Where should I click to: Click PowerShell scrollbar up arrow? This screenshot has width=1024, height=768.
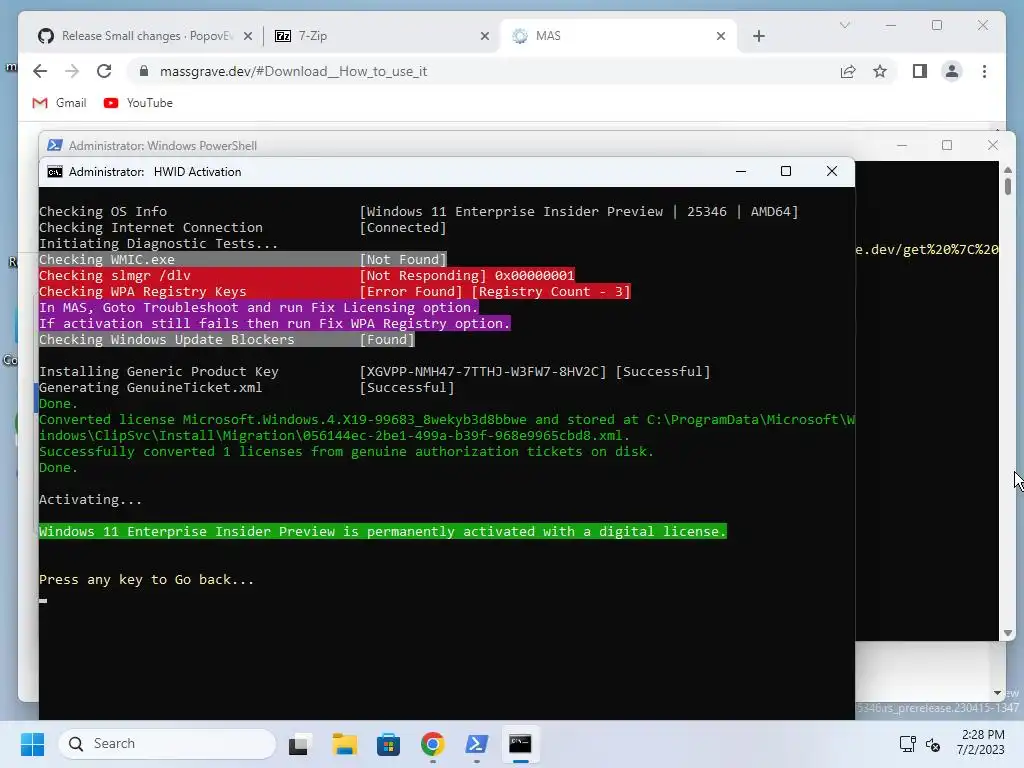point(1008,170)
